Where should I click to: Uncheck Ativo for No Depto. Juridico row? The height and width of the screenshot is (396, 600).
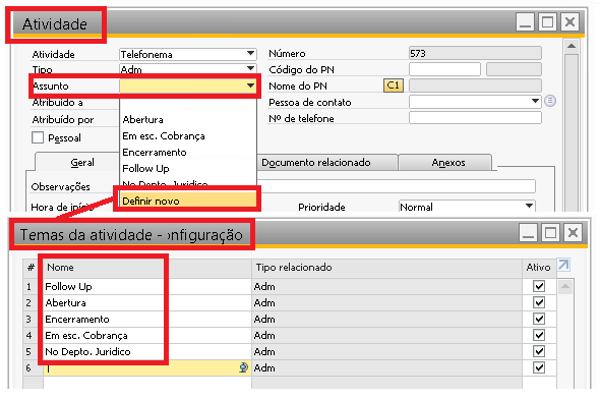click(x=539, y=351)
